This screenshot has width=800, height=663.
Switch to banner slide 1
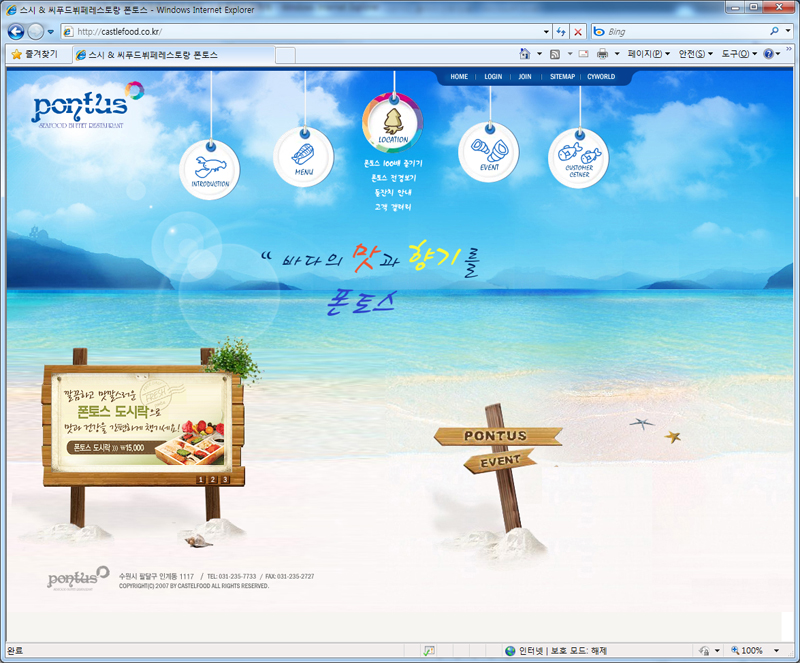[201, 479]
